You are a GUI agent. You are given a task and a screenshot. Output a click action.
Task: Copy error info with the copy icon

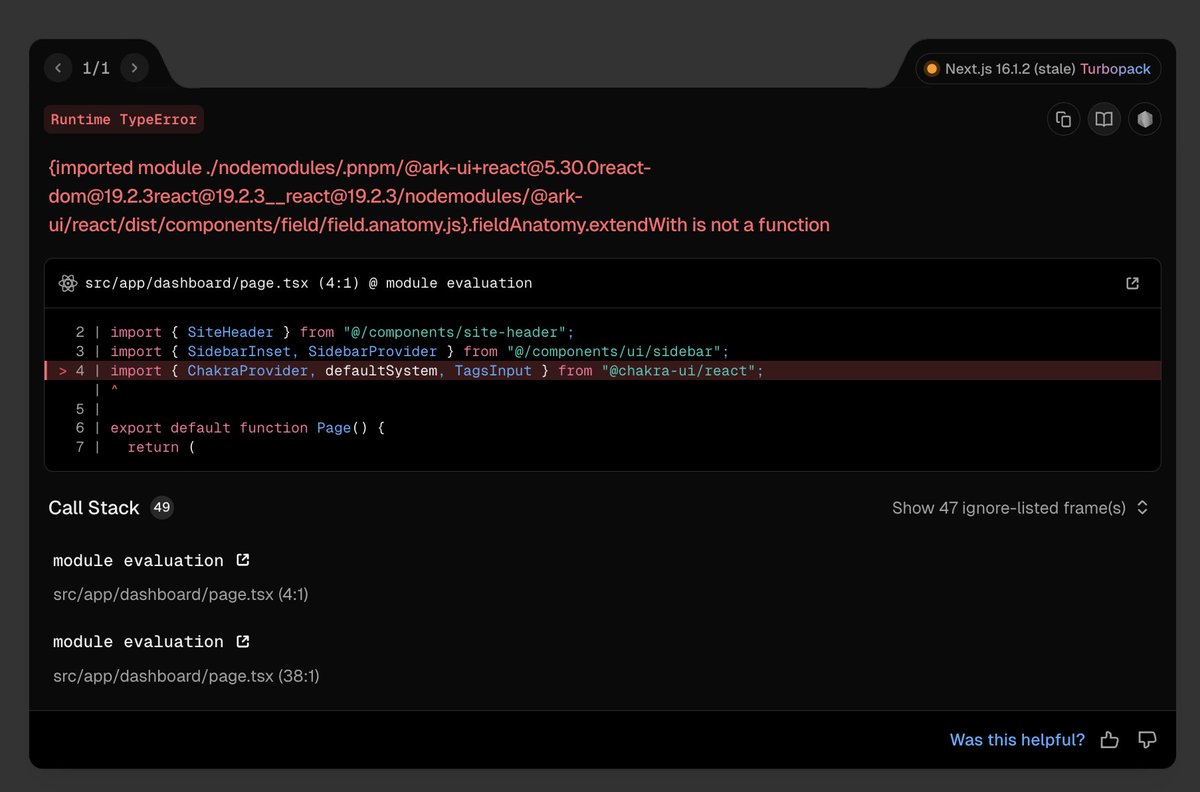[1063, 120]
